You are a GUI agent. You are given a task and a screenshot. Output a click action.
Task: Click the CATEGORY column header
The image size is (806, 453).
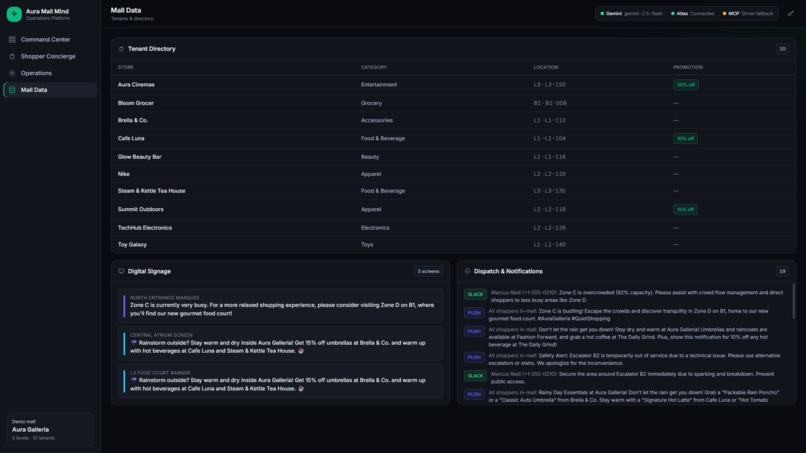[374, 67]
